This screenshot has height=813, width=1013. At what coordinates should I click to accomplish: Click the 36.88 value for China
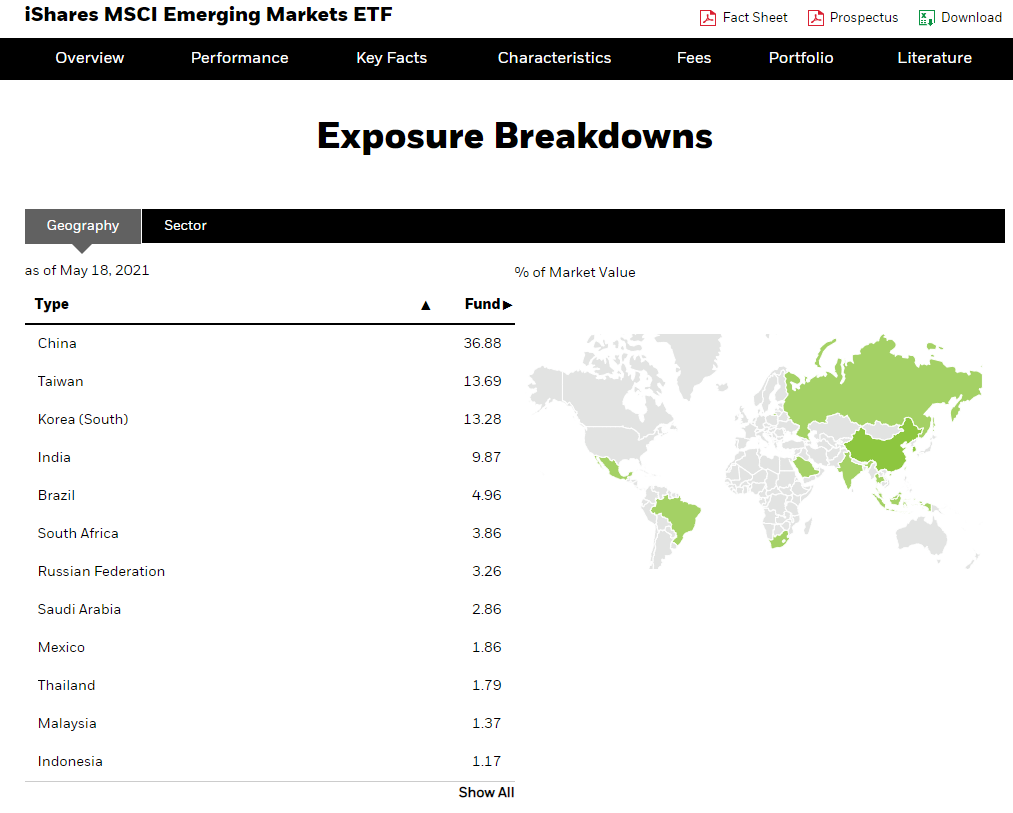(482, 343)
